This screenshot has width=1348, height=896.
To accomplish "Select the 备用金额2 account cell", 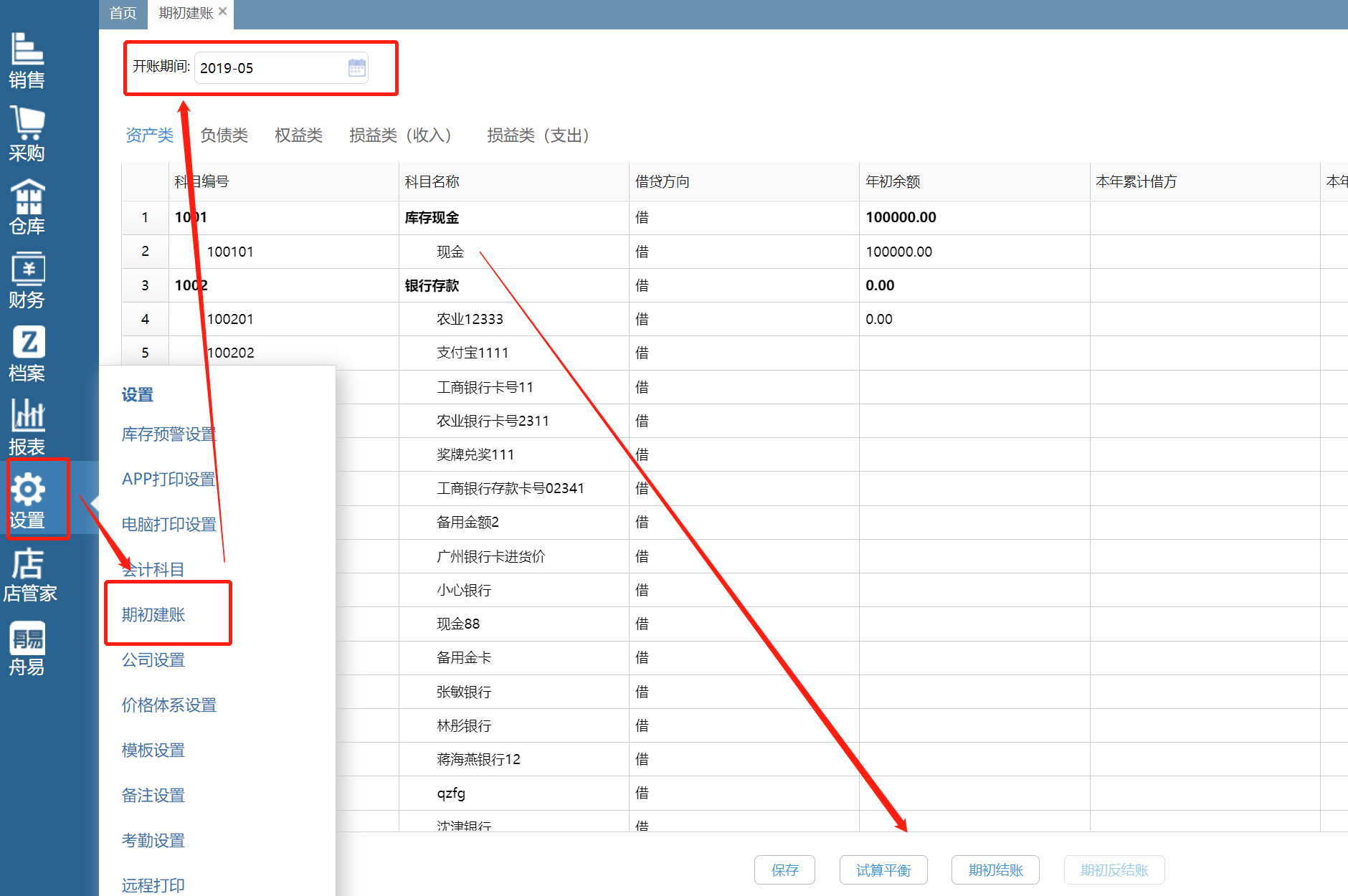I will 513,523.
